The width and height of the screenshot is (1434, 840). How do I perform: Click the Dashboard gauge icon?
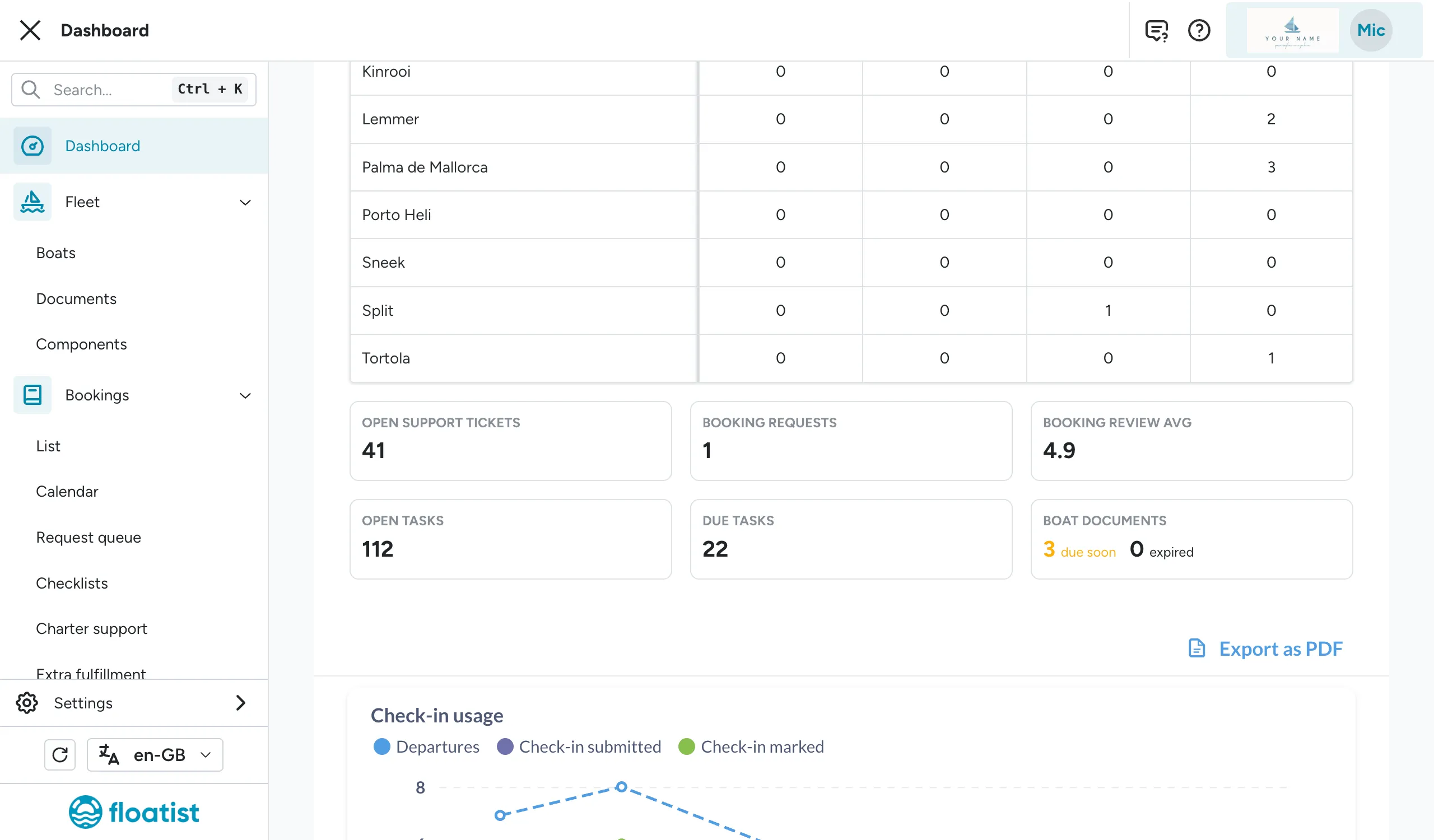[x=32, y=146]
